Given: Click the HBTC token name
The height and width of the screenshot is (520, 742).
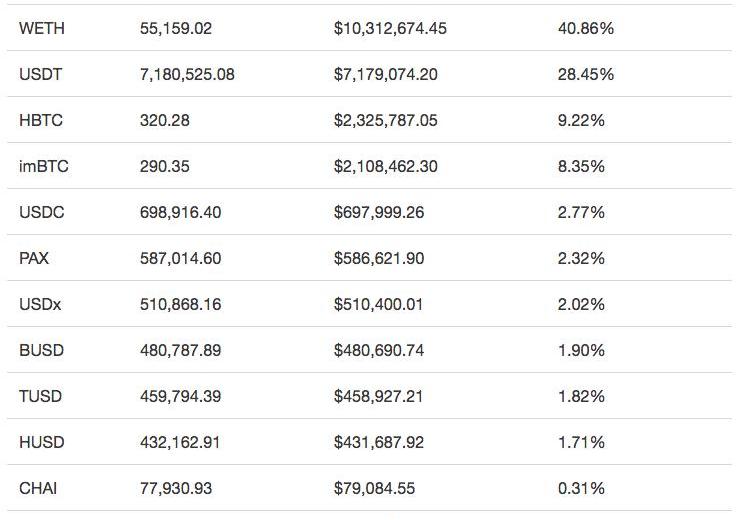Looking at the screenshot, I should pyautogui.click(x=41, y=121).
